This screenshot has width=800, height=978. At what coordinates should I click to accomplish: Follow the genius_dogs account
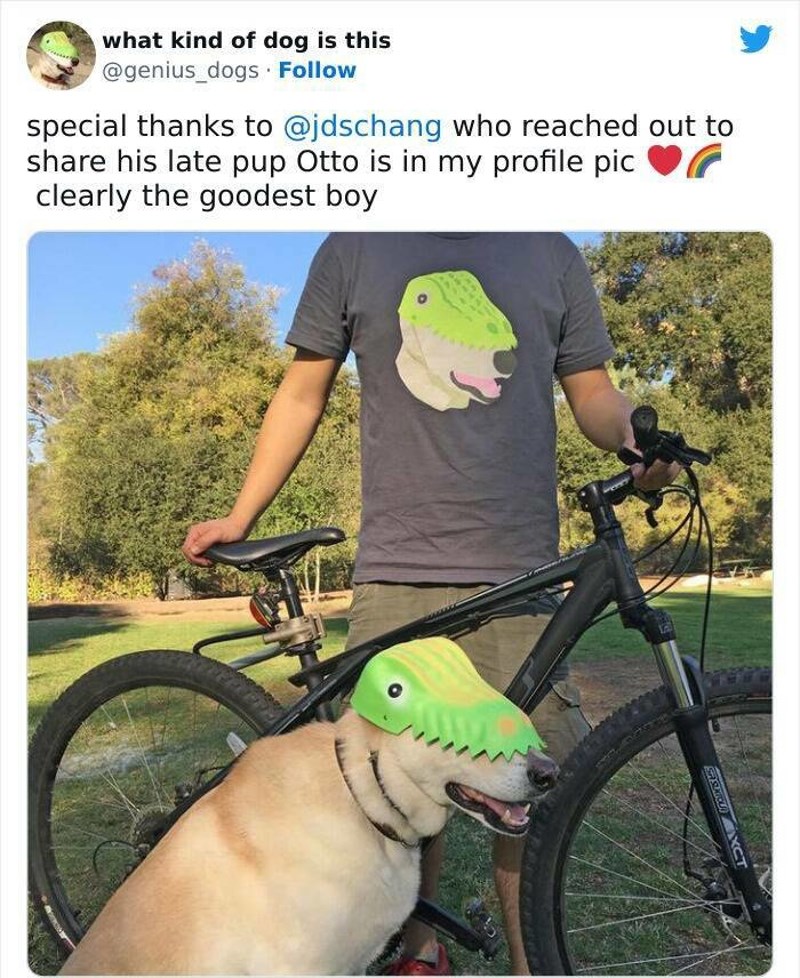[x=317, y=70]
